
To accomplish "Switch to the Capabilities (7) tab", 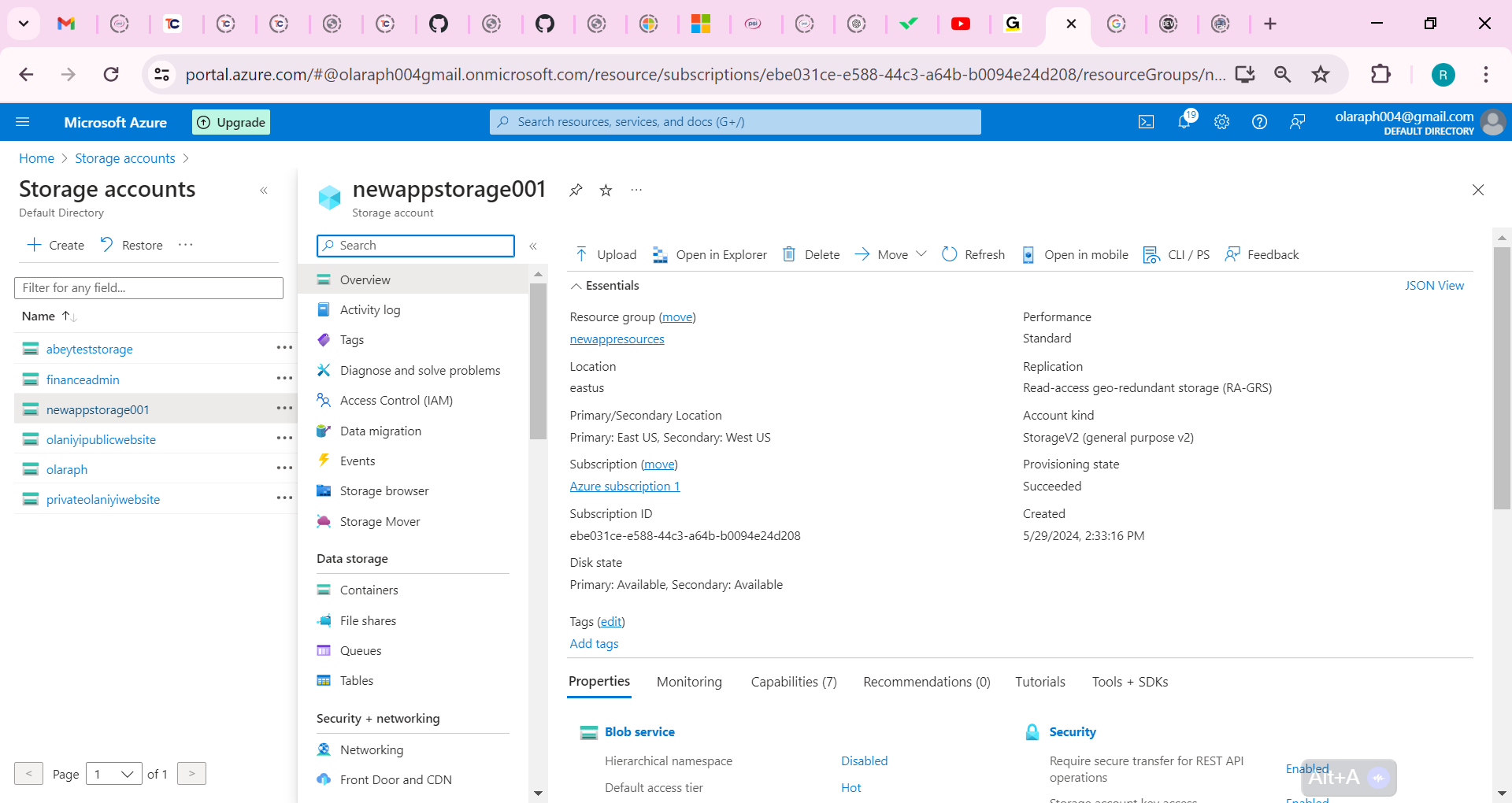I will (x=794, y=682).
